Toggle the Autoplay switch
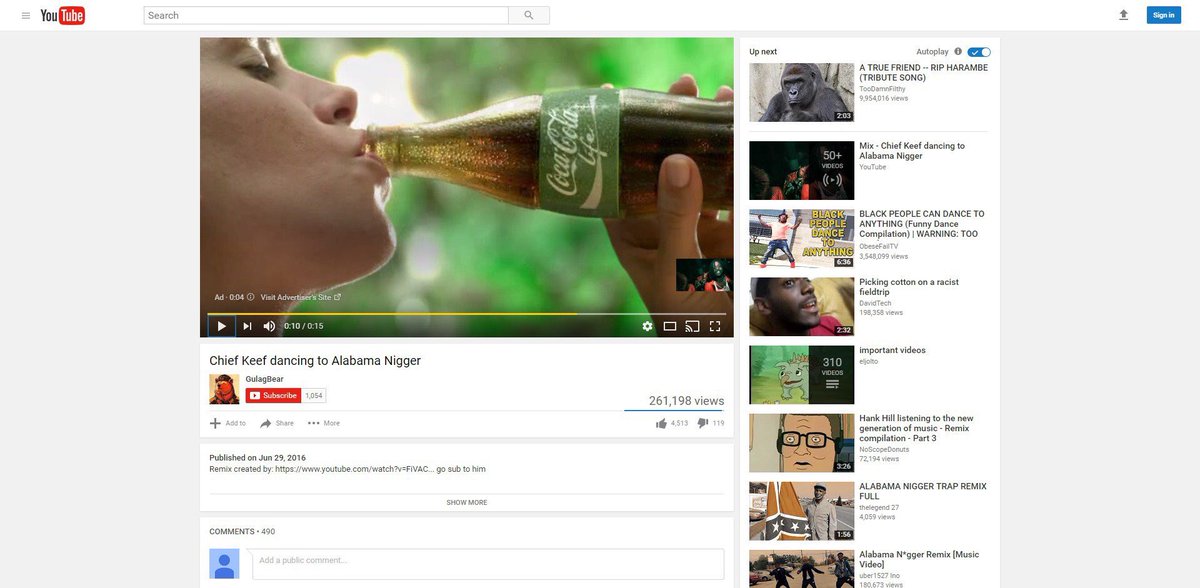The height and width of the screenshot is (588, 1200). tap(979, 52)
